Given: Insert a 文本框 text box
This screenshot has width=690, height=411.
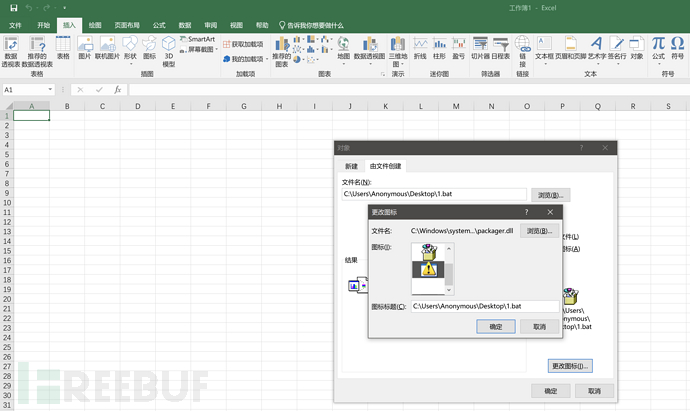Looking at the screenshot, I should click(x=544, y=51).
